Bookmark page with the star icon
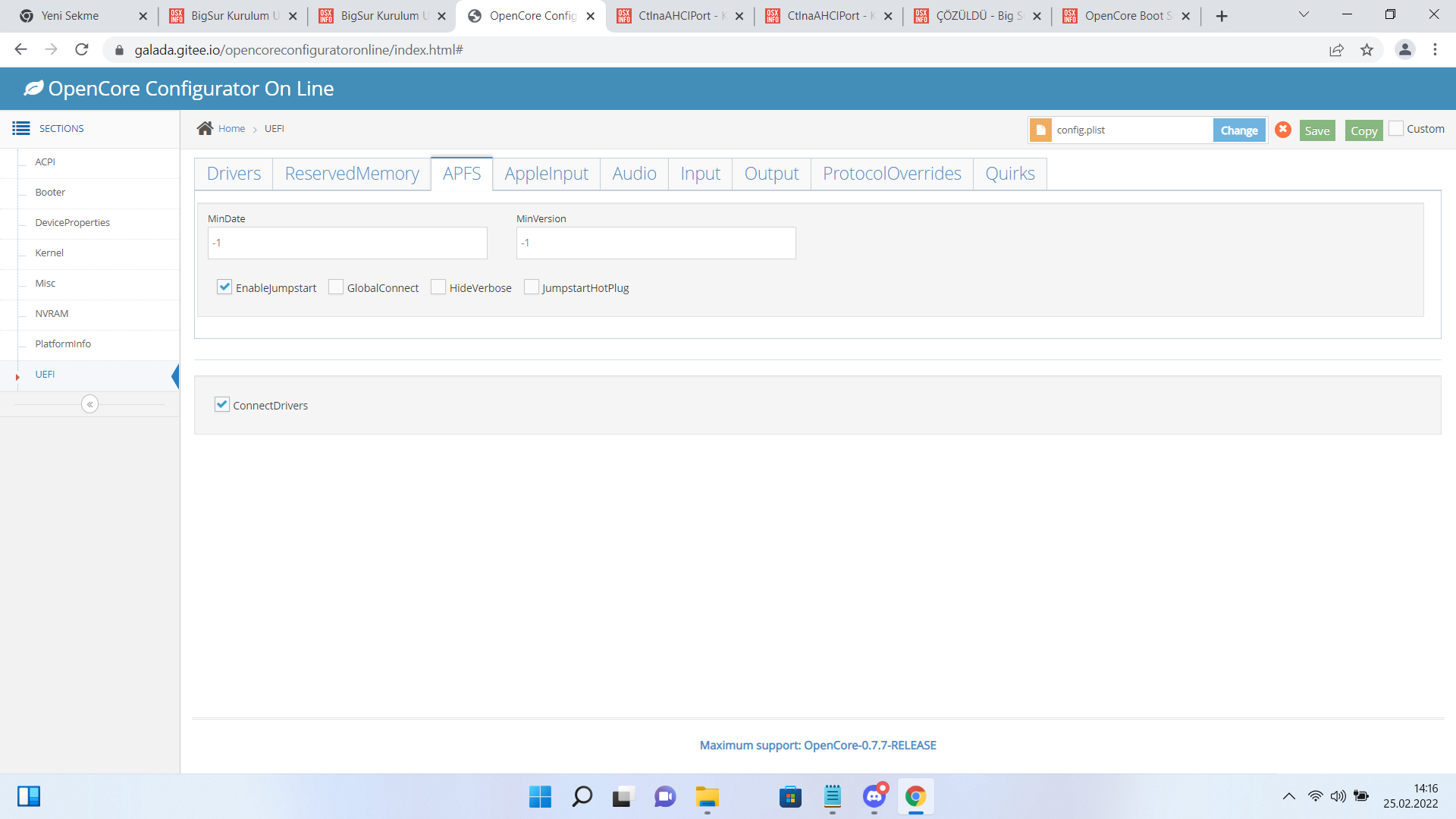1456x819 pixels. [x=1367, y=50]
